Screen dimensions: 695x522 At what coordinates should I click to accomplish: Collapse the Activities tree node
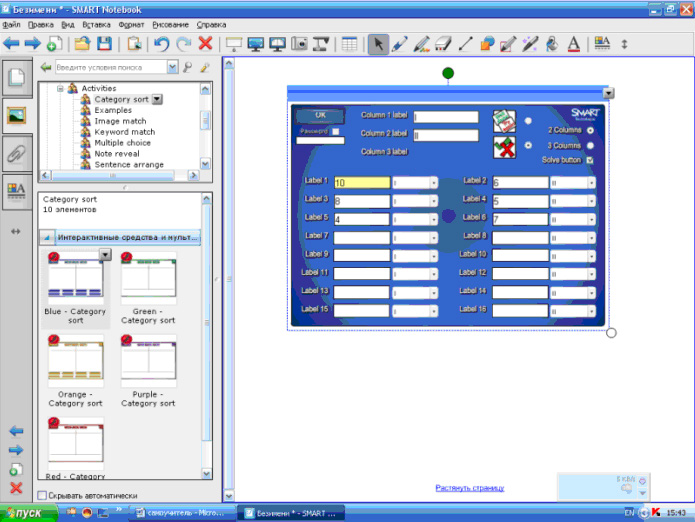click(60, 88)
